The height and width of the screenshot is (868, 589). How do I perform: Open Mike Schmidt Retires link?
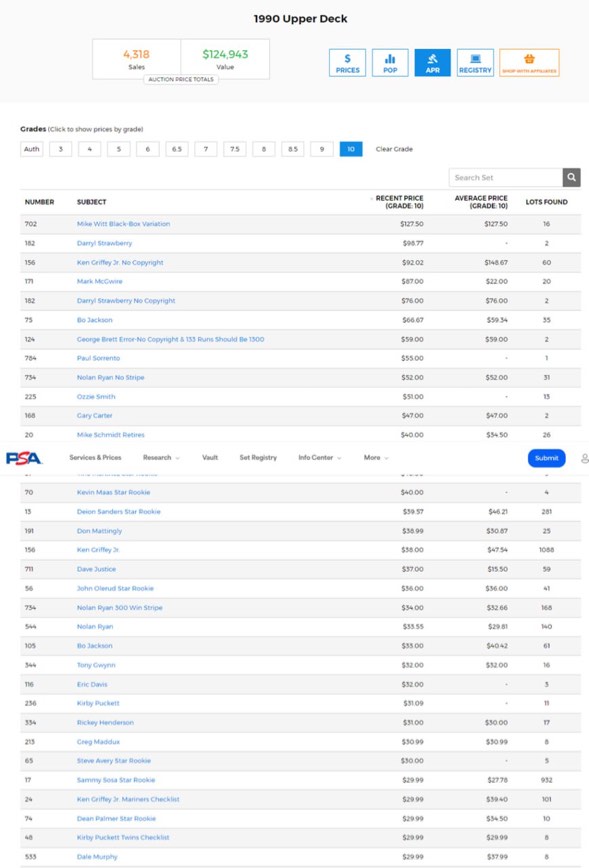(111, 435)
